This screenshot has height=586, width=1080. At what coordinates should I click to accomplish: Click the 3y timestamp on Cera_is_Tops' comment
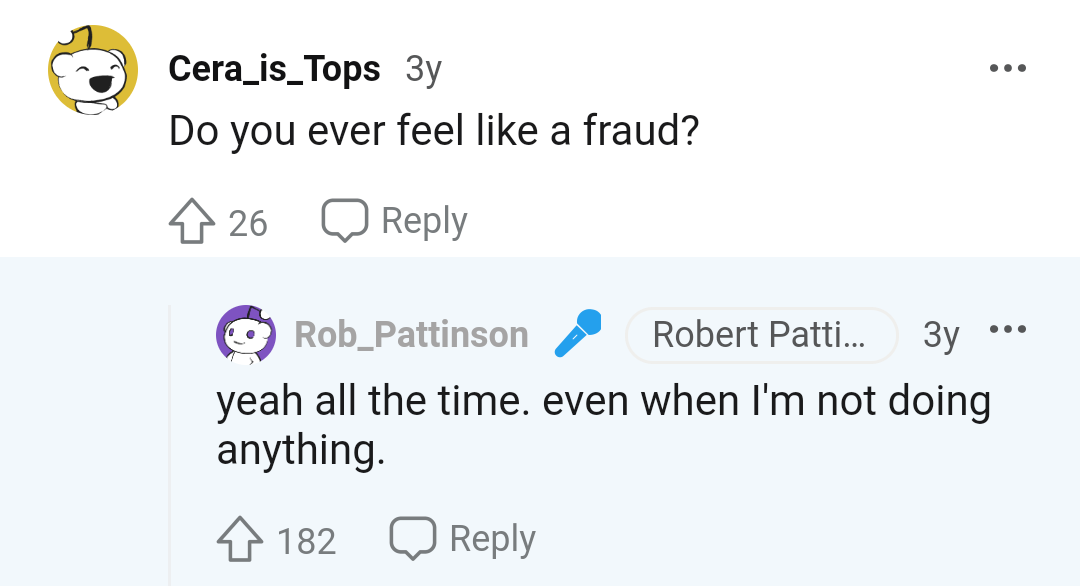pos(424,70)
